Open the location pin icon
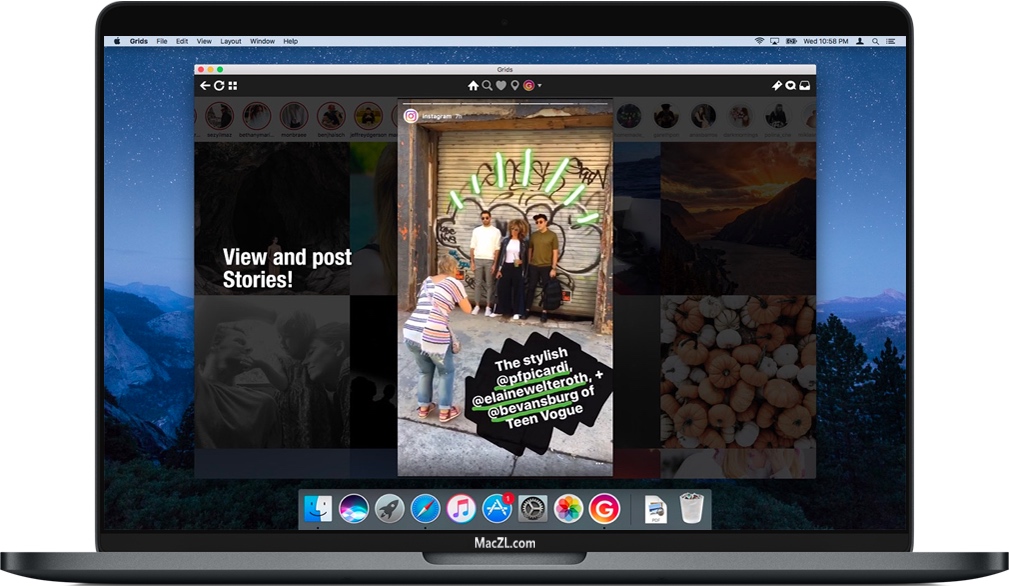 point(515,86)
